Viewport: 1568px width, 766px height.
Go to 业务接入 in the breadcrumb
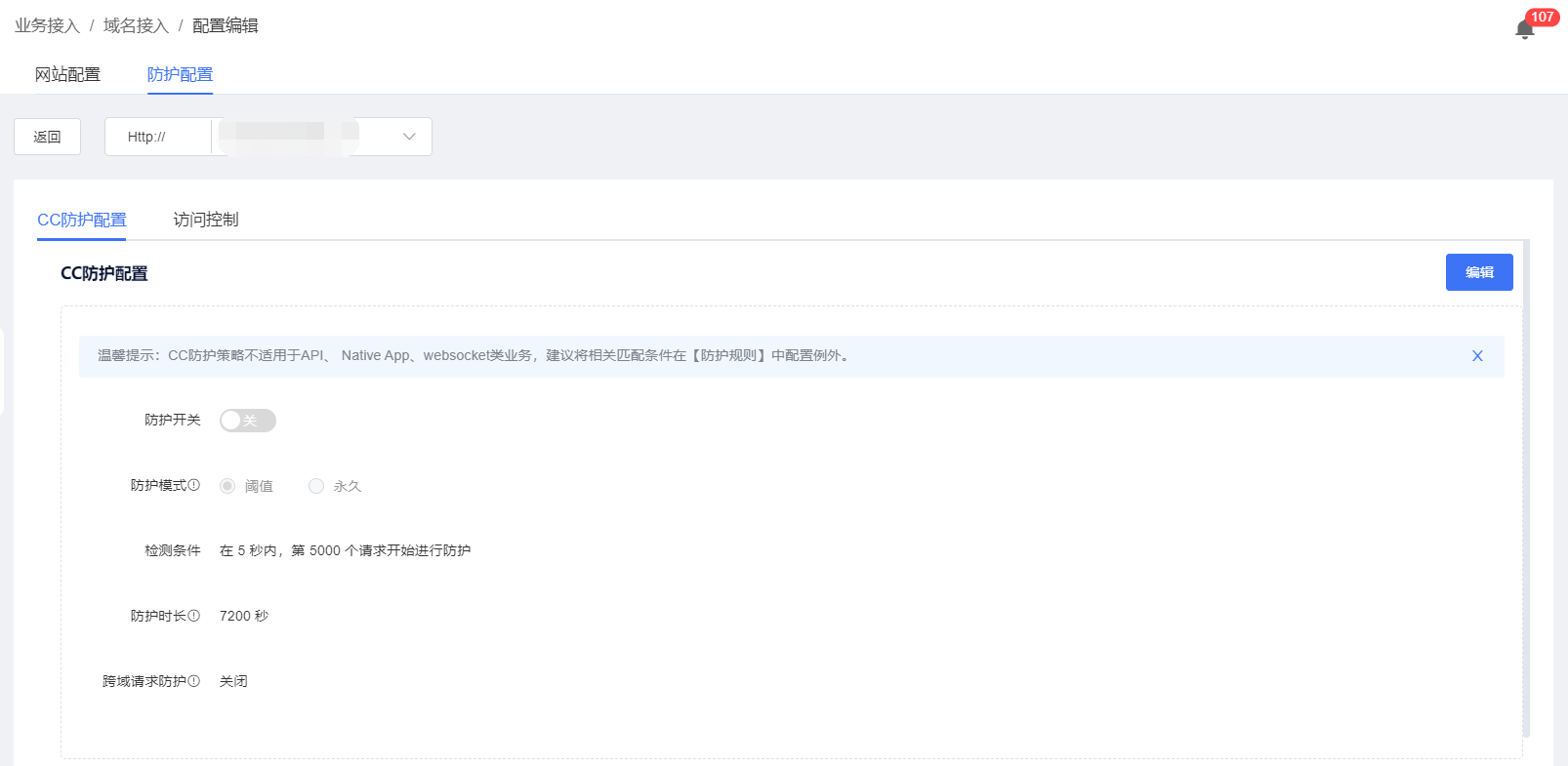[47, 25]
